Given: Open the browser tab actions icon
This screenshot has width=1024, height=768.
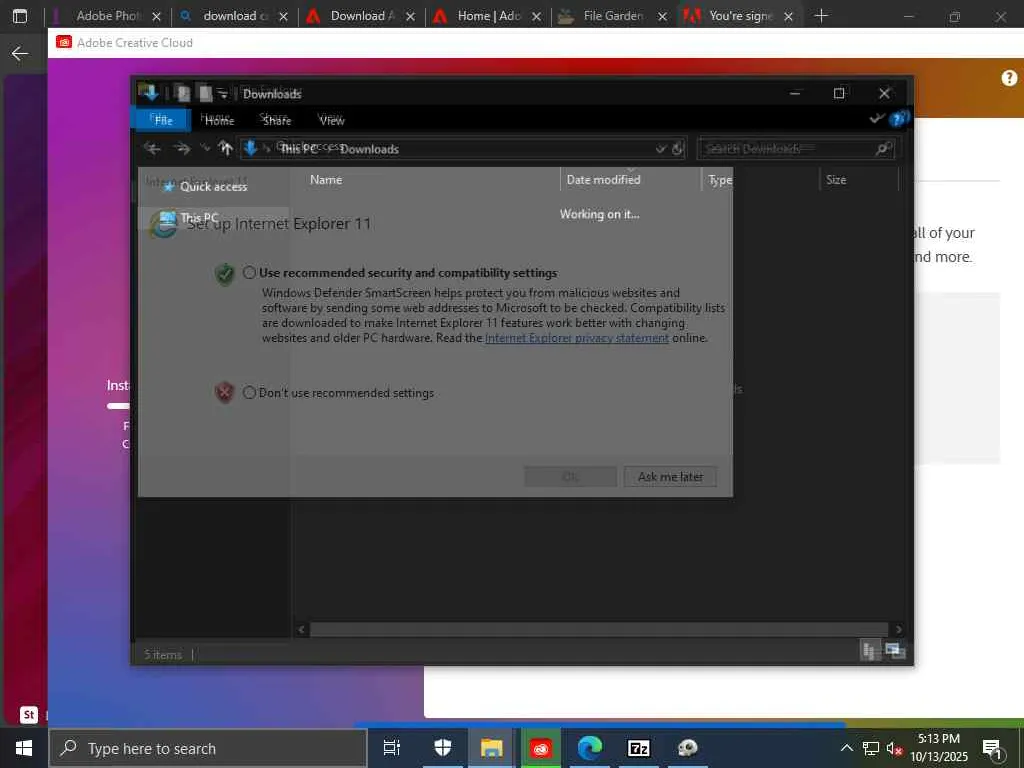Looking at the screenshot, I should 20,16.
